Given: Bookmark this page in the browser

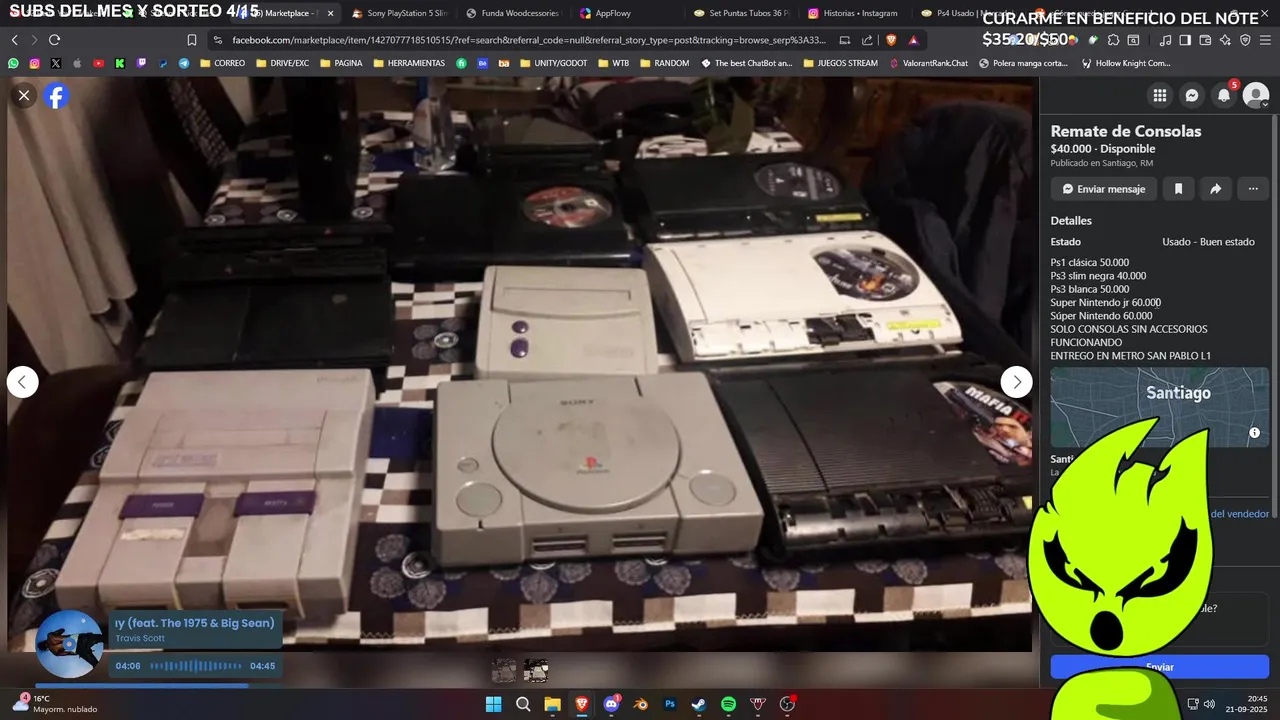Looking at the screenshot, I should click(191, 40).
